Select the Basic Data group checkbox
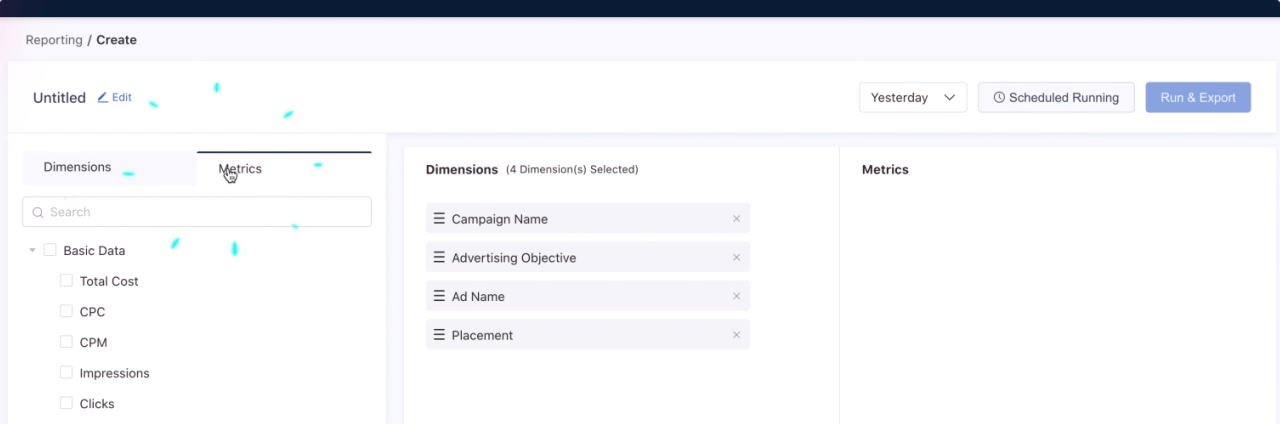 click(x=50, y=250)
